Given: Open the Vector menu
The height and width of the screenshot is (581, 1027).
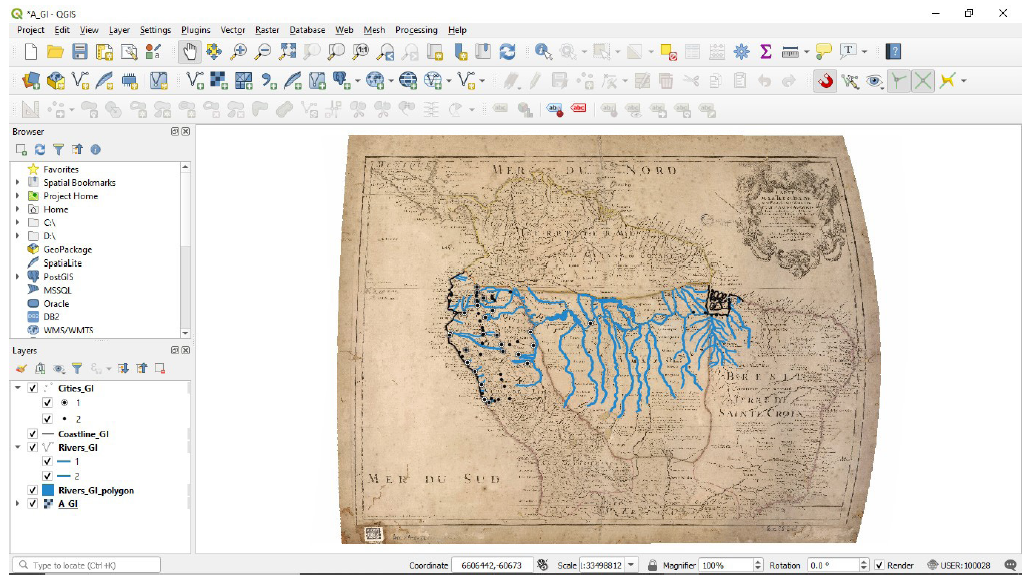Looking at the screenshot, I should point(232,30).
